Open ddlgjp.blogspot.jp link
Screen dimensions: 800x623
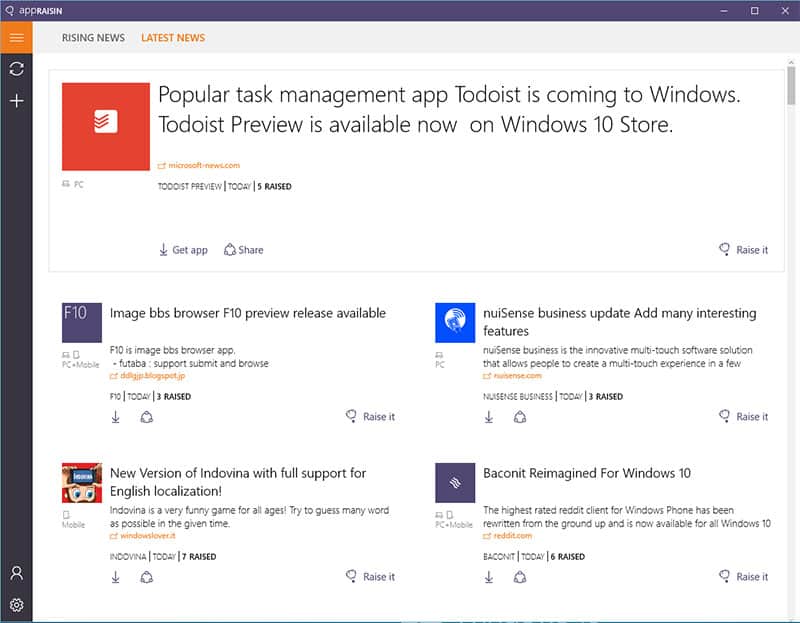[147, 376]
